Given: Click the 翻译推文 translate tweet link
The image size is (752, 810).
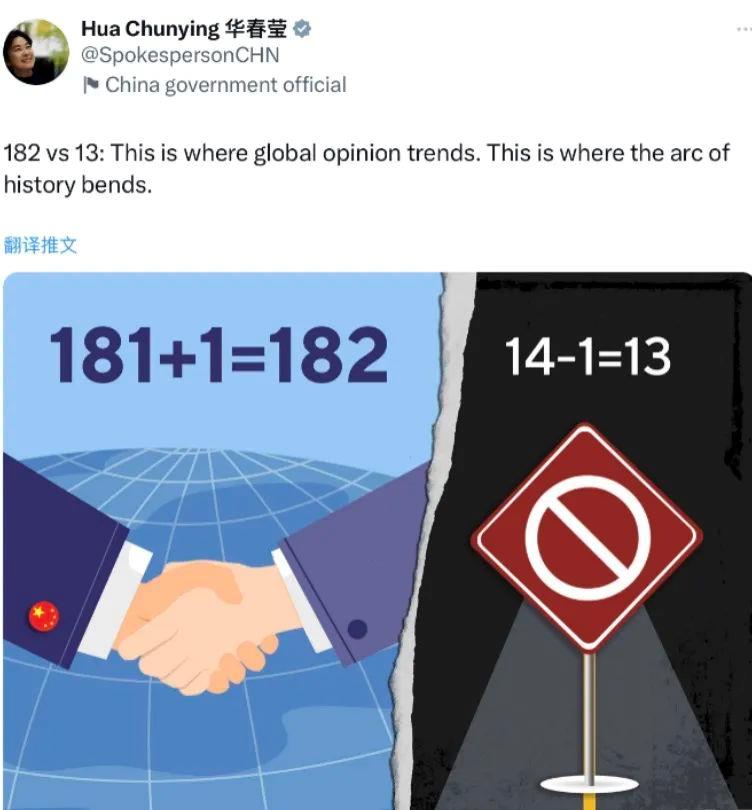Looking at the screenshot, I should pyautogui.click(x=40, y=245).
